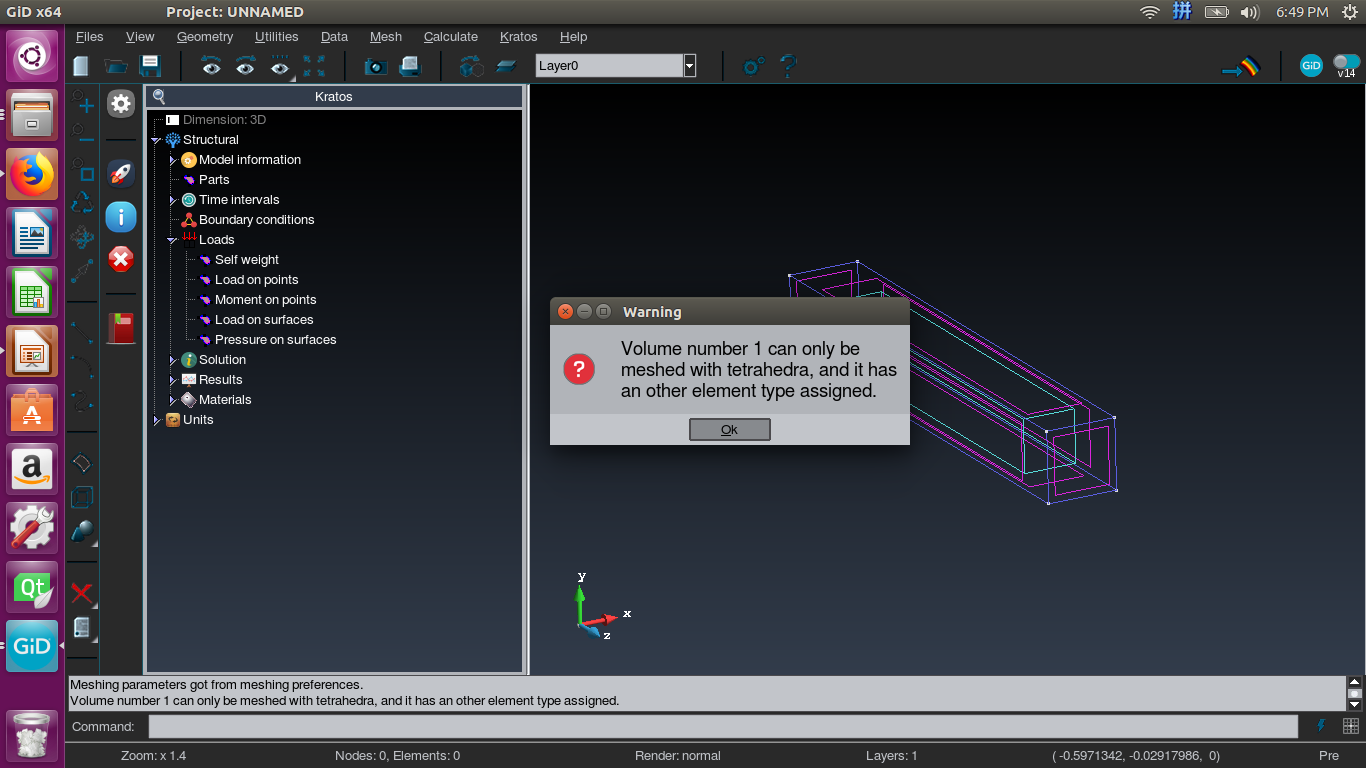Activate the Zoom Frame tool
1366x768 pixels.
click(x=82, y=170)
